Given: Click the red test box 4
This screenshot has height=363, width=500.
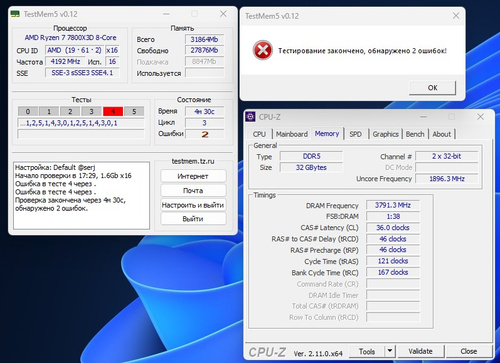Looking at the screenshot, I should [113, 111].
